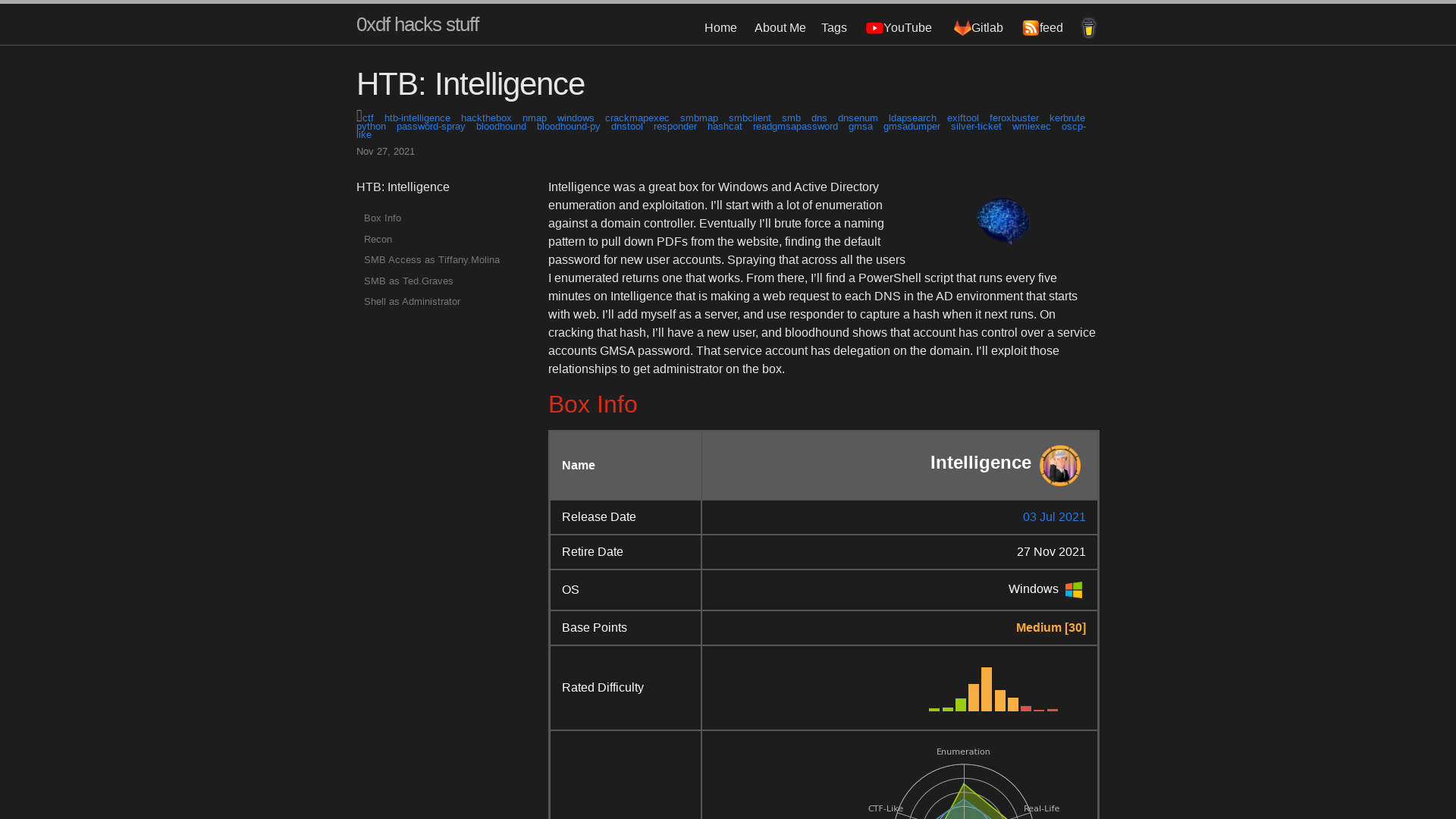Click the tag icon before ctf
This screenshot has width=1456, height=819.
tap(359, 116)
